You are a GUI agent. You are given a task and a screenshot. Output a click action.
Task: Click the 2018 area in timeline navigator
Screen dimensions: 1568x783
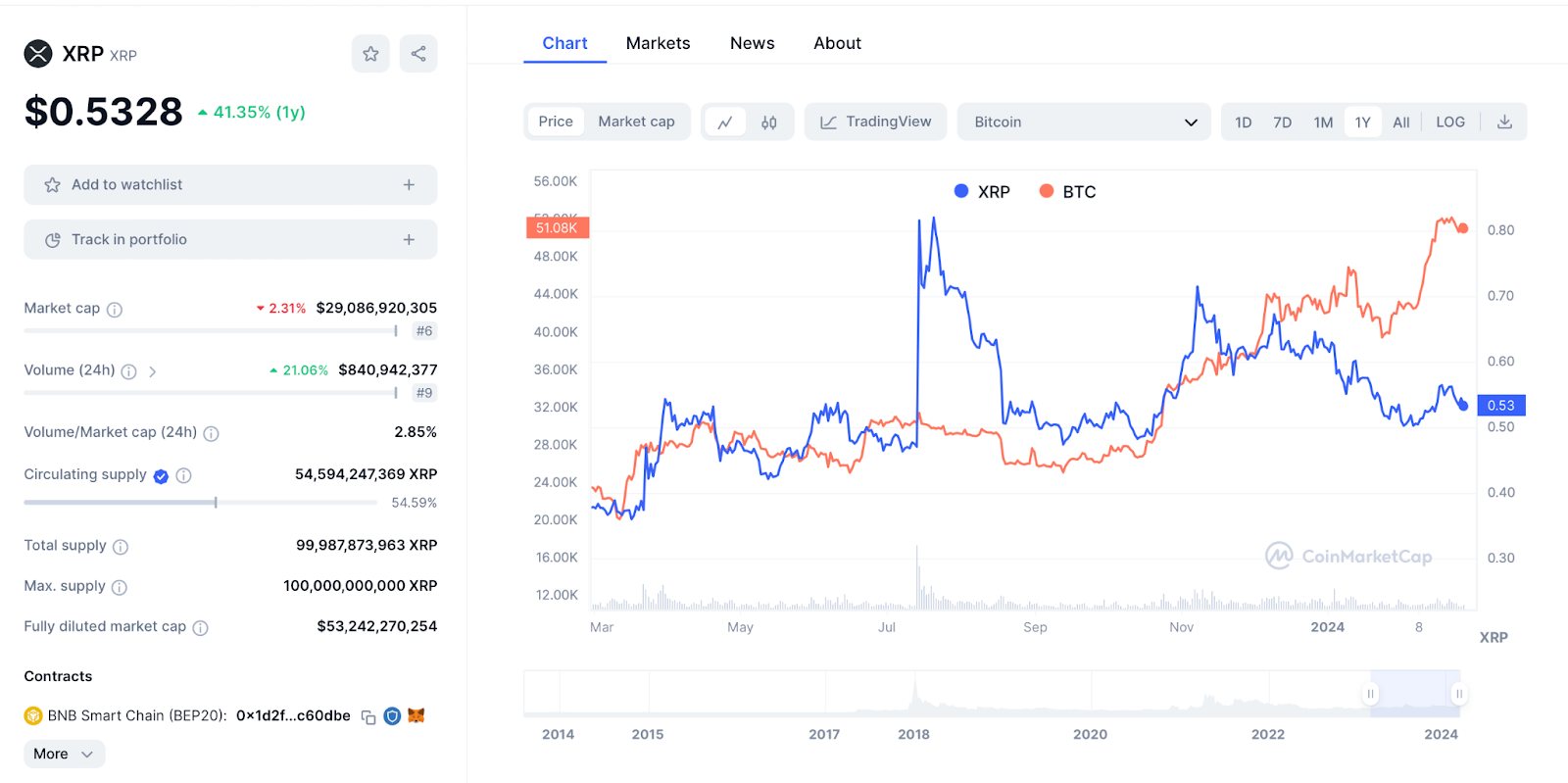coord(913,734)
